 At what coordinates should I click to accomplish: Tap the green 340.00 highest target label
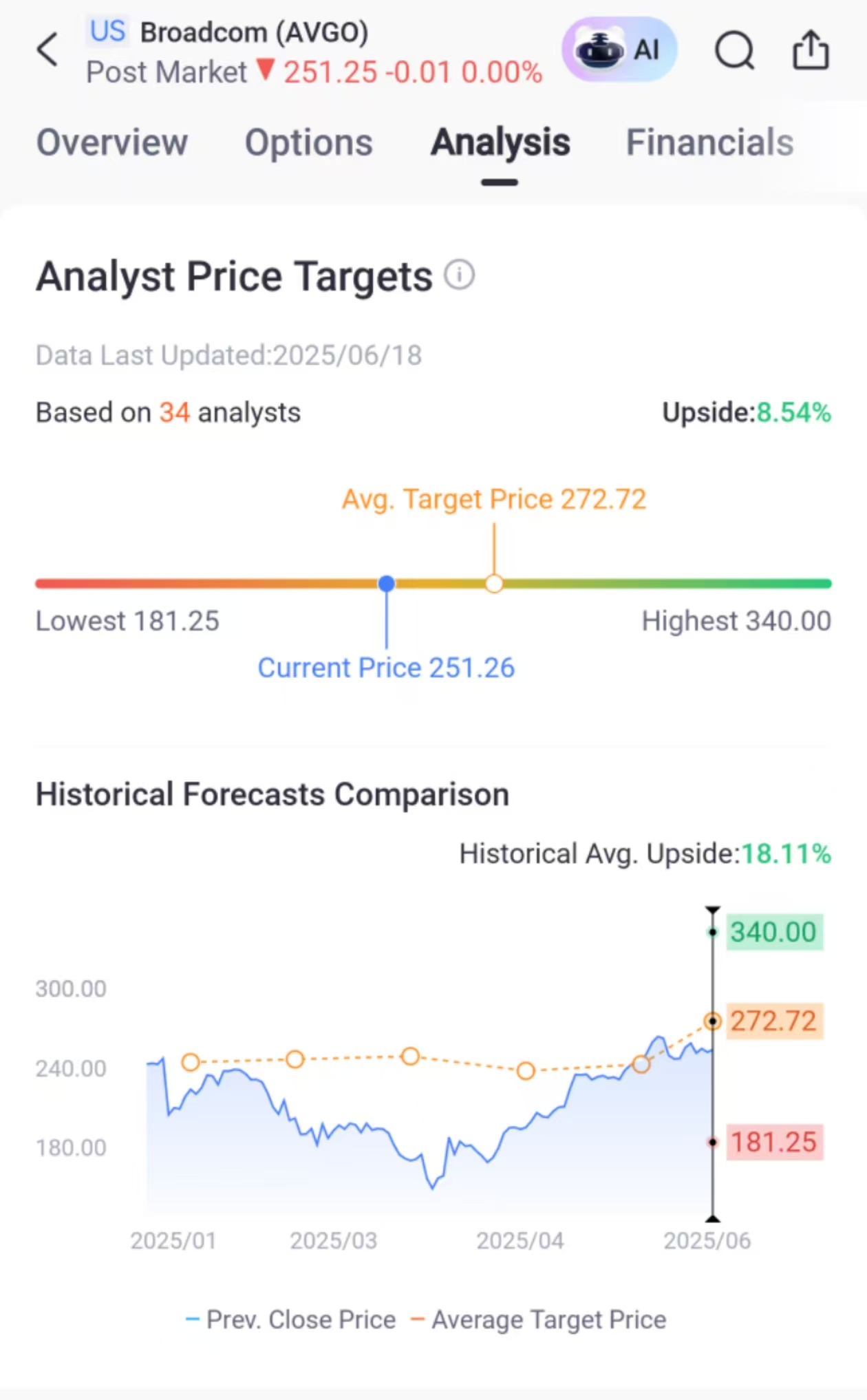[774, 932]
